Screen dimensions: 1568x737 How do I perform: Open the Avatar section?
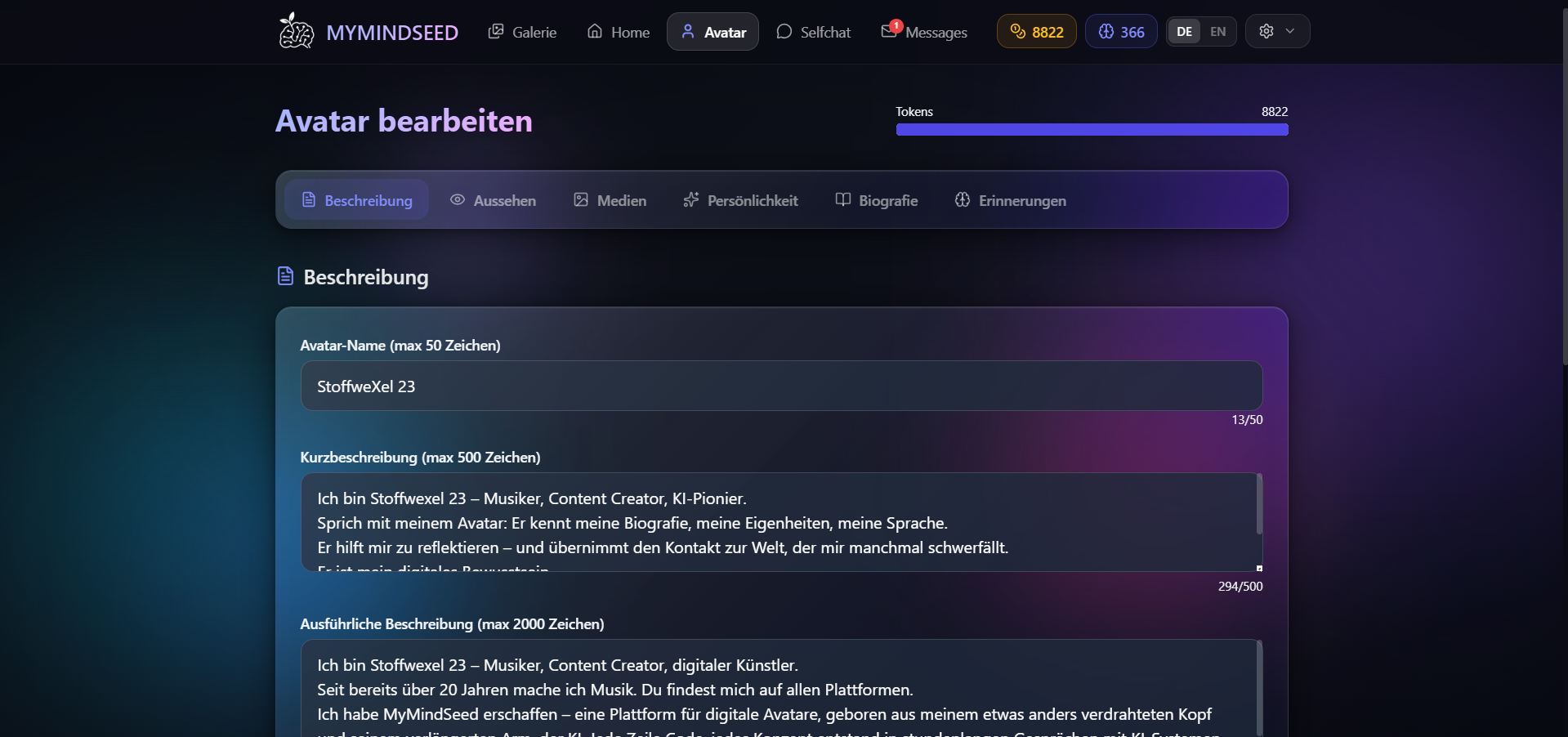[712, 32]
